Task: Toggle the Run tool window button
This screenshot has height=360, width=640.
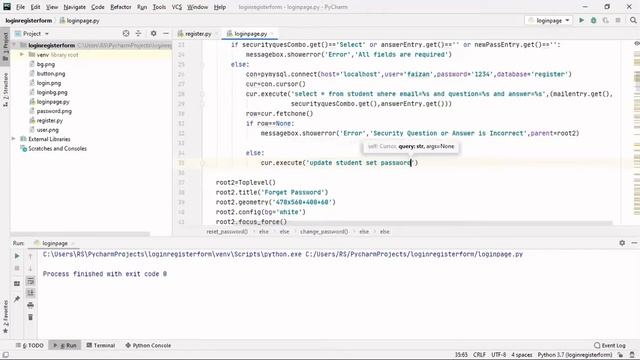Action: [65, 345]
